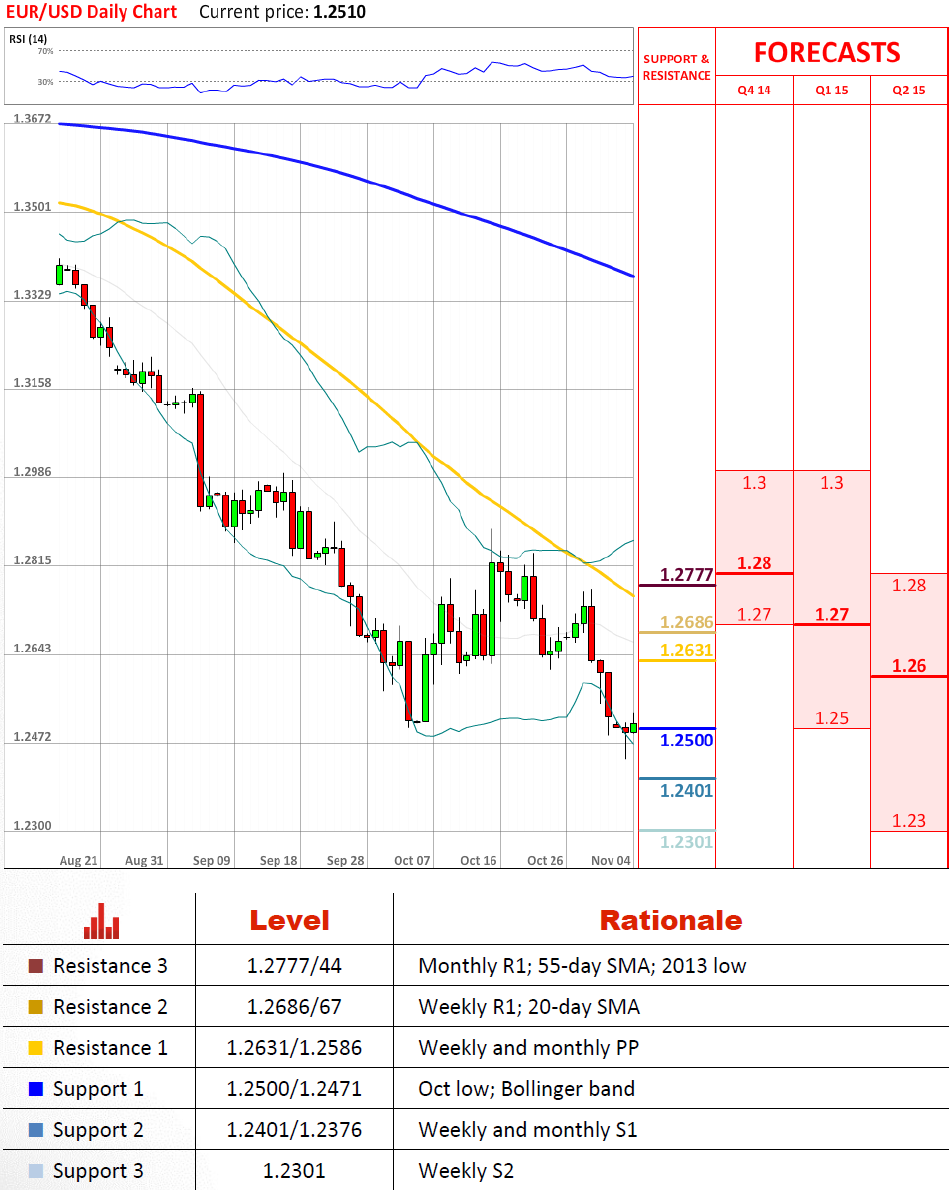The image size is (950, 1190).
Task: Click the bold 1.28 forecast in Q4 14
Action: (x=754, y=563)
